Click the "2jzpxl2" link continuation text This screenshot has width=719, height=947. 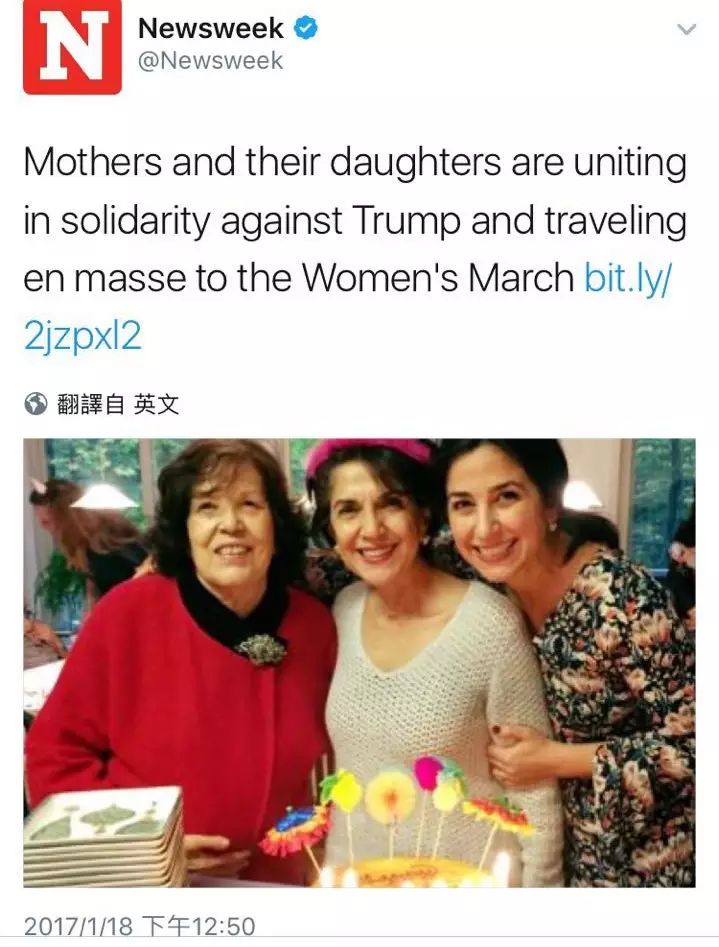click(x=82, y=336)
